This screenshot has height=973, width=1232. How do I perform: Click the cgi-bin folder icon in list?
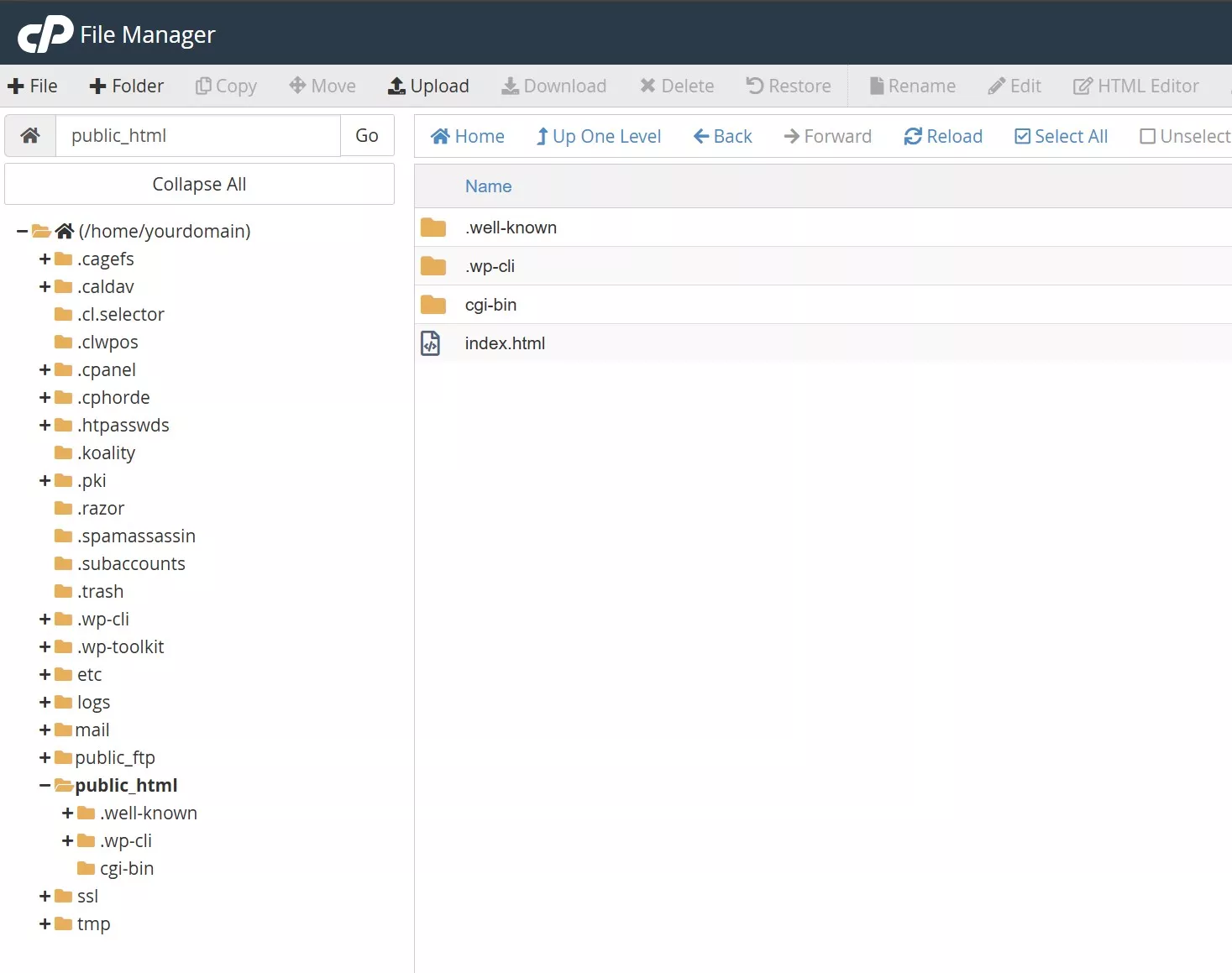[433, 305]
